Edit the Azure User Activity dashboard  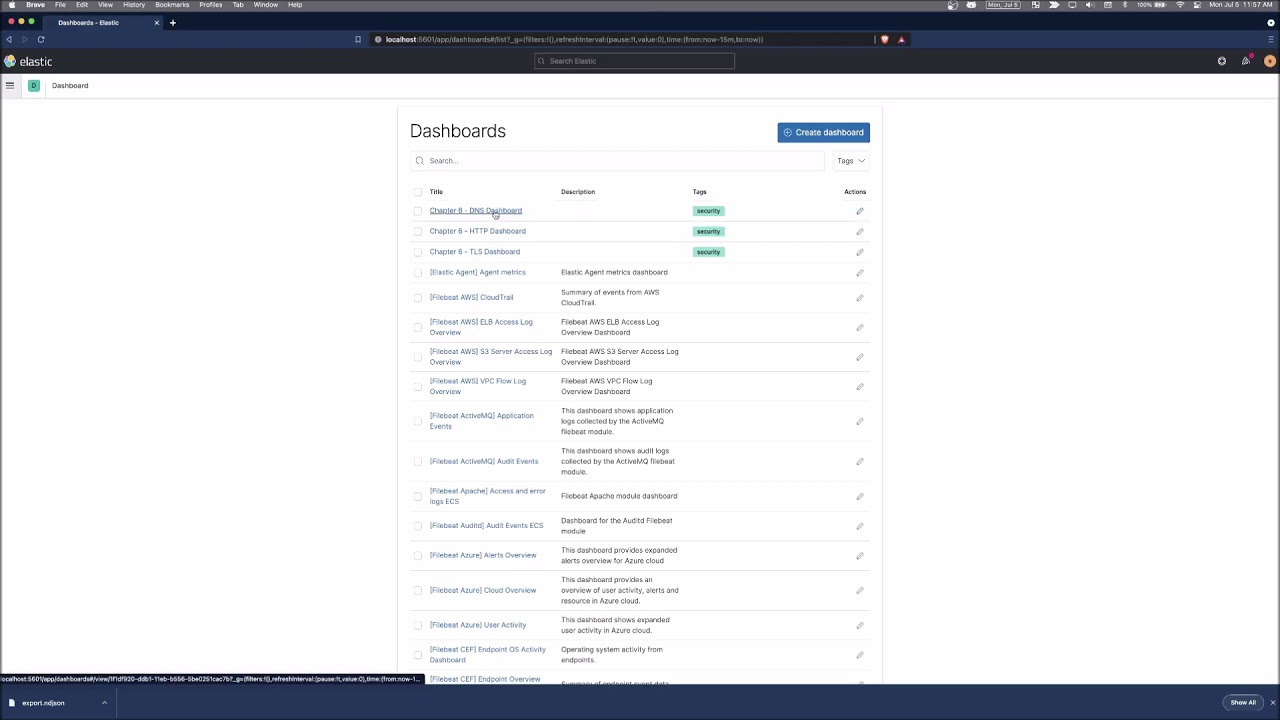[860, 625]
